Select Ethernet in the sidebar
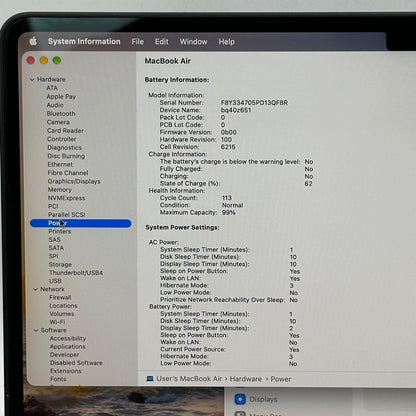The height and width of the screenshot is (416, 416). (x=60, y=164)
